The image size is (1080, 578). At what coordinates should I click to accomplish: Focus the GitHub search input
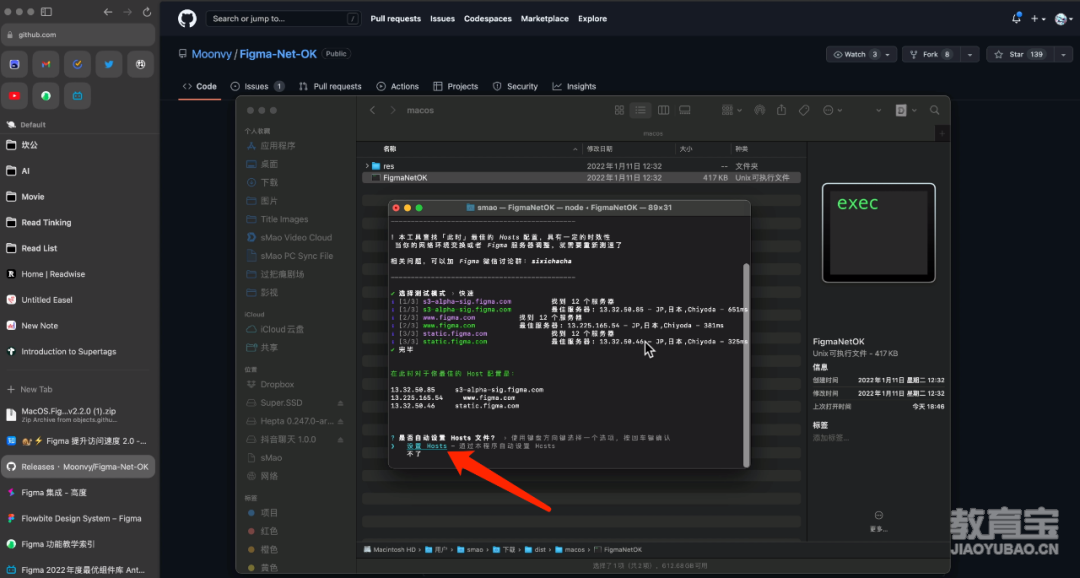click(283, 19)
